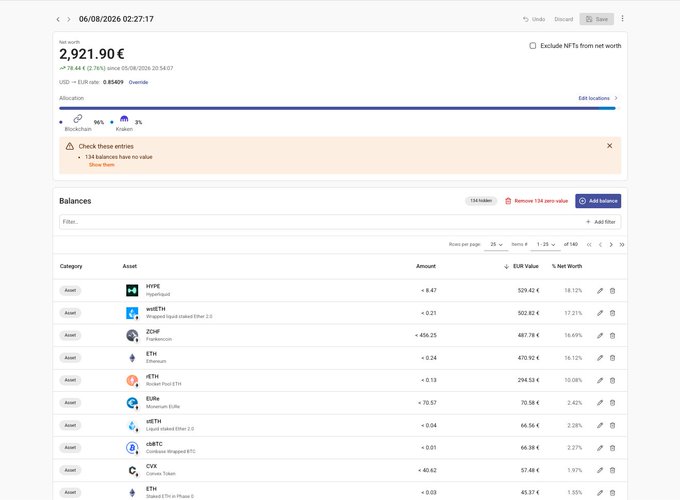Delete the wstETH balance row
680x500 pixels.
click(612, 313)
